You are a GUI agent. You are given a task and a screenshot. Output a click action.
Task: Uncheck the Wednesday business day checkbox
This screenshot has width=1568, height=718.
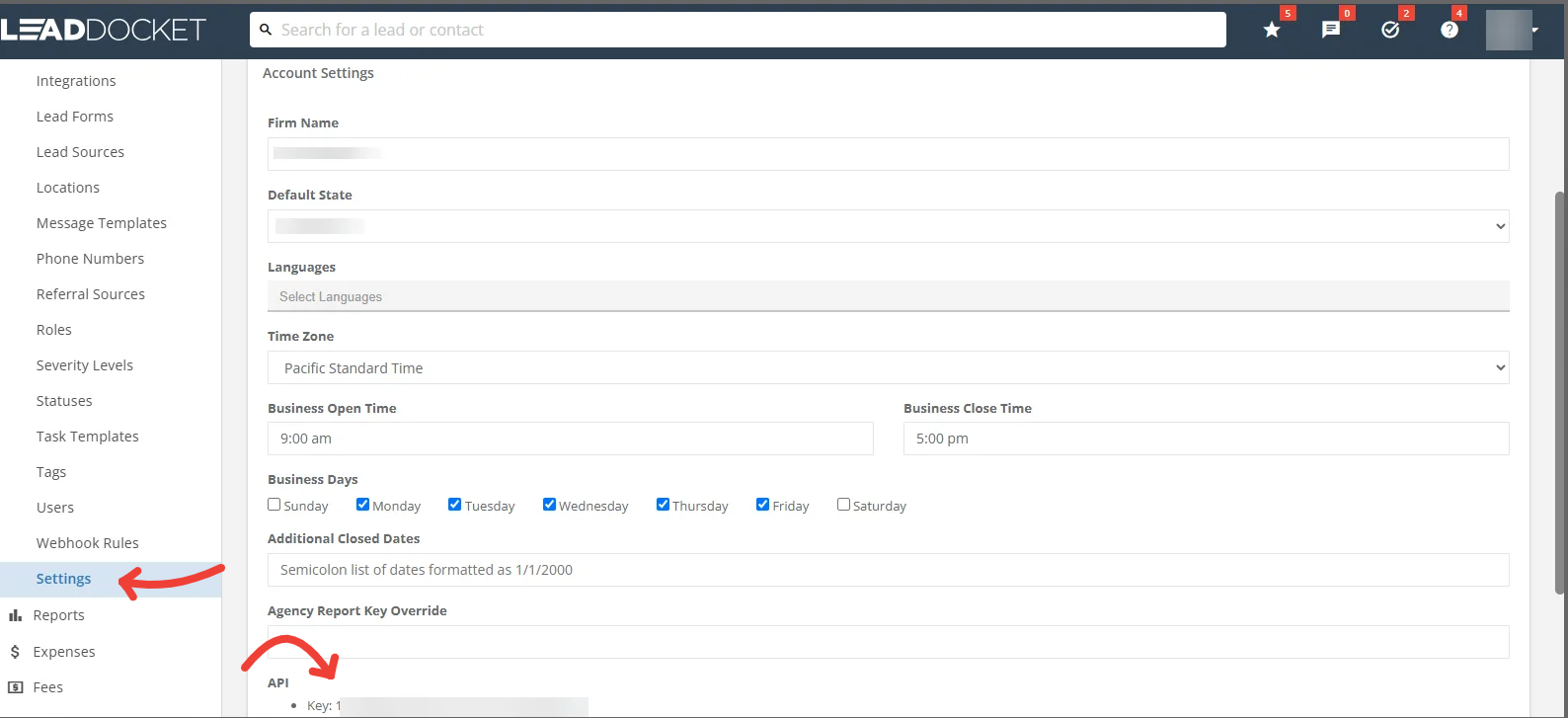[549, 505]
